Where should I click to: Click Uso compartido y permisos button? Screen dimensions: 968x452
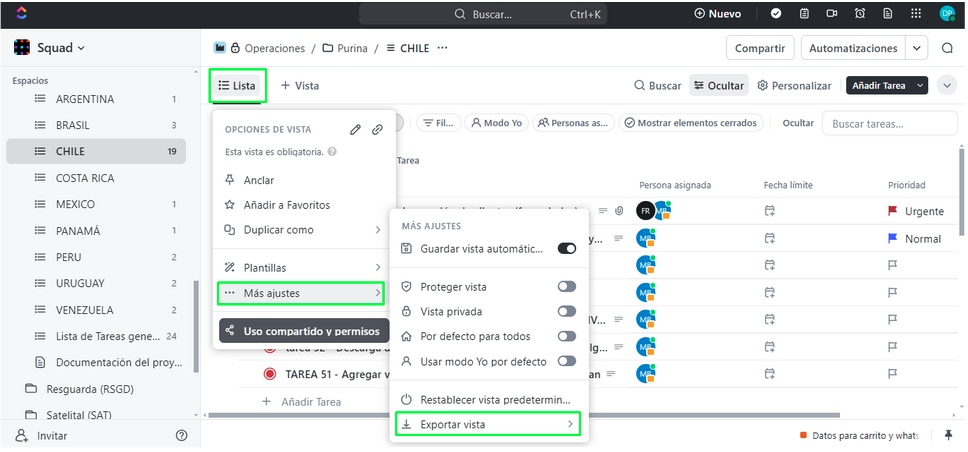pyautogui.click(x=304, y=331)
